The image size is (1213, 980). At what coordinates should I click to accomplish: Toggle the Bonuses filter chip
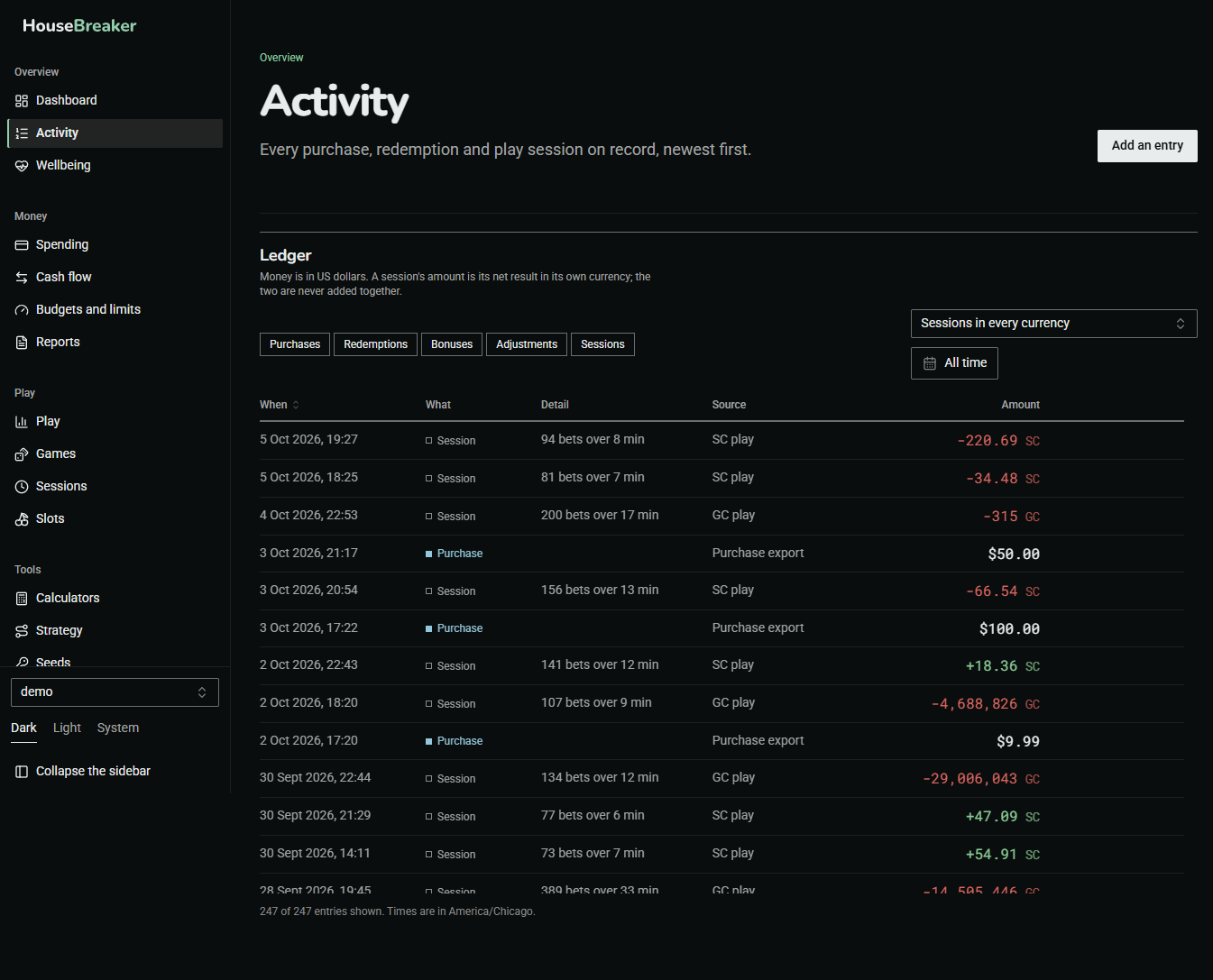pyautogui.click(x=452, y=344)
